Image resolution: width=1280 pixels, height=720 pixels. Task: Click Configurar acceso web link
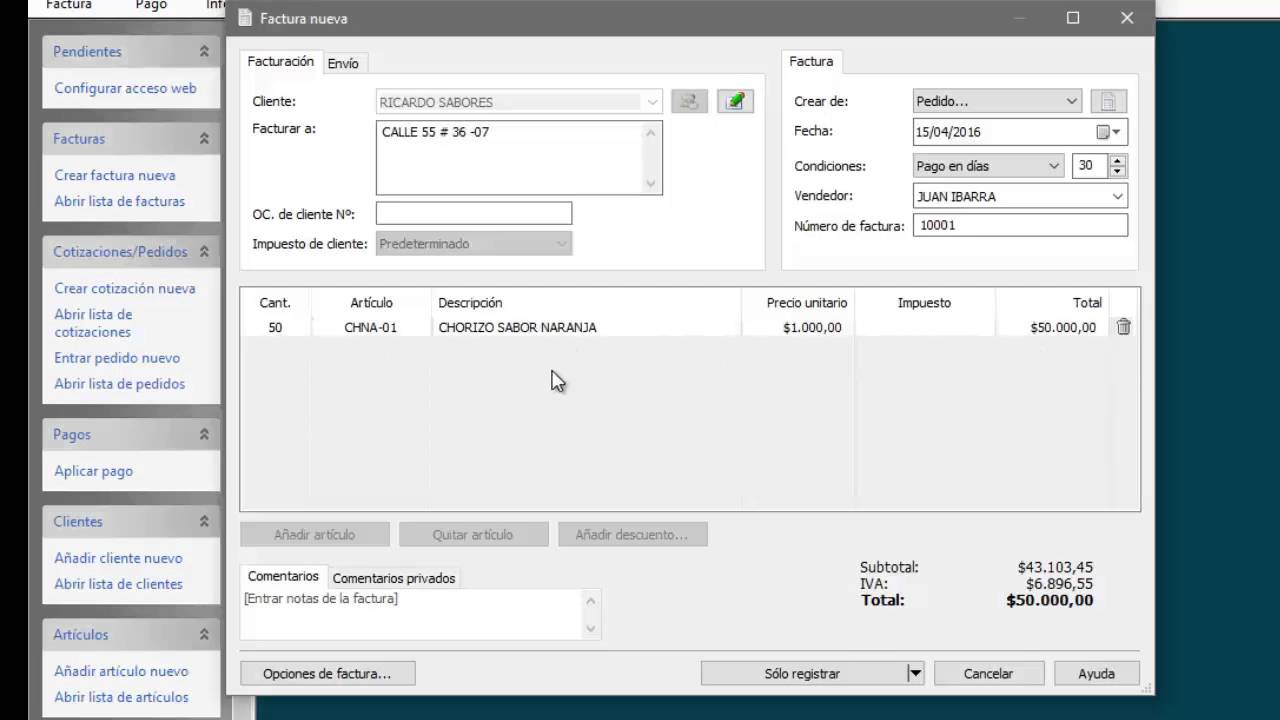coord(125,88)
